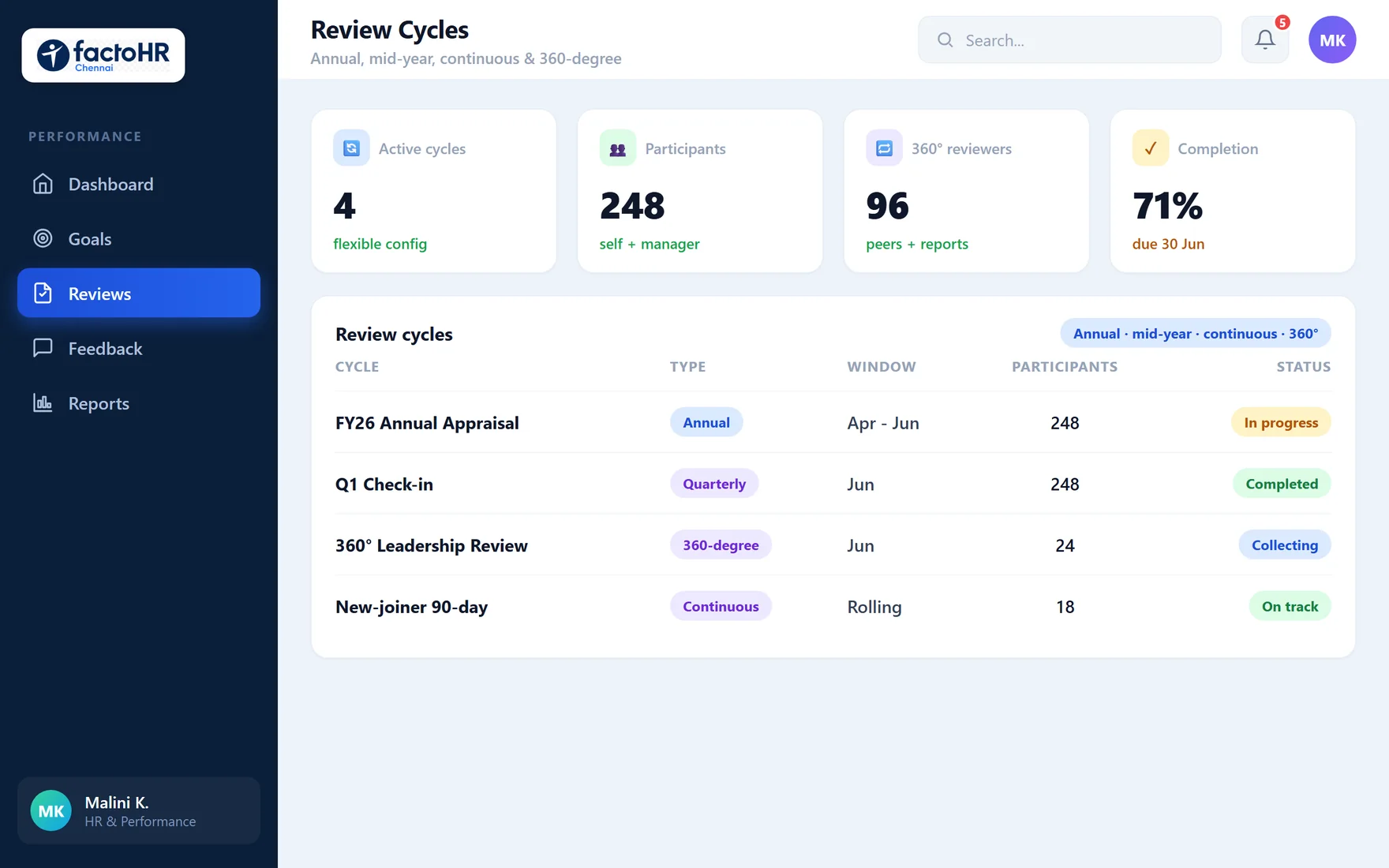Click the purple MK avatar in header
The width and height of the screenshot is (1389, 868).
1332,39
